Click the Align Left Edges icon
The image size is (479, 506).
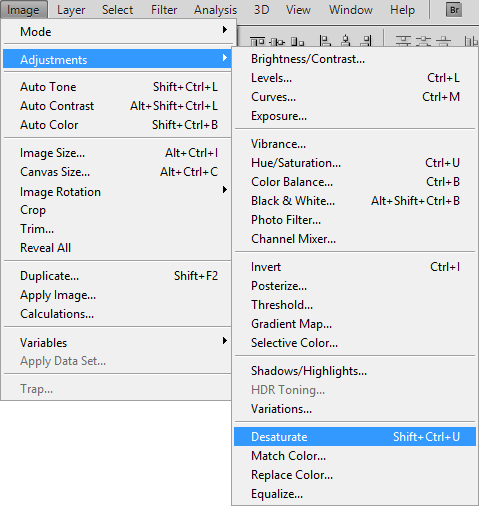point(325,41)
